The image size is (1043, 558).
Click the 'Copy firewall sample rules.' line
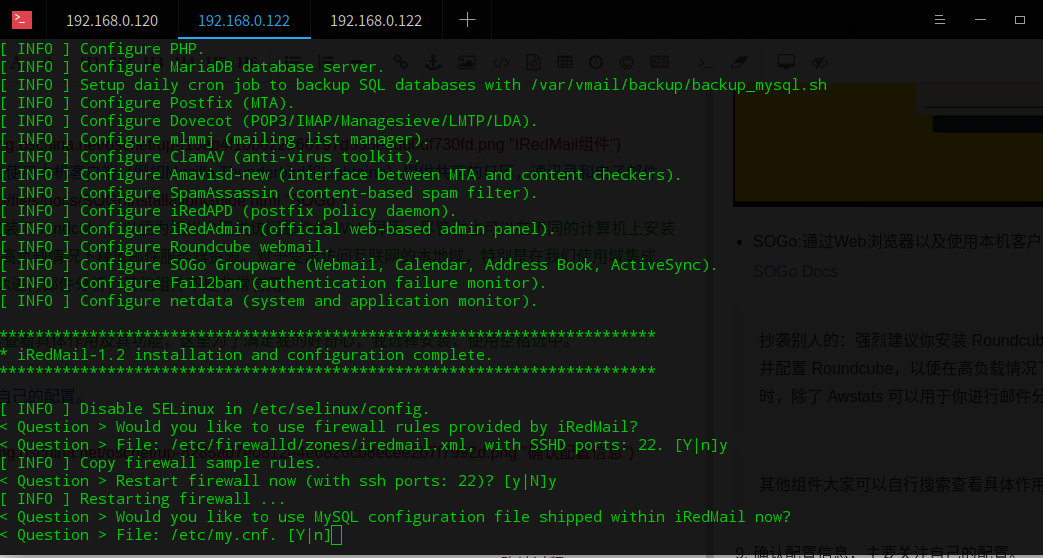[x=161, y=462]
